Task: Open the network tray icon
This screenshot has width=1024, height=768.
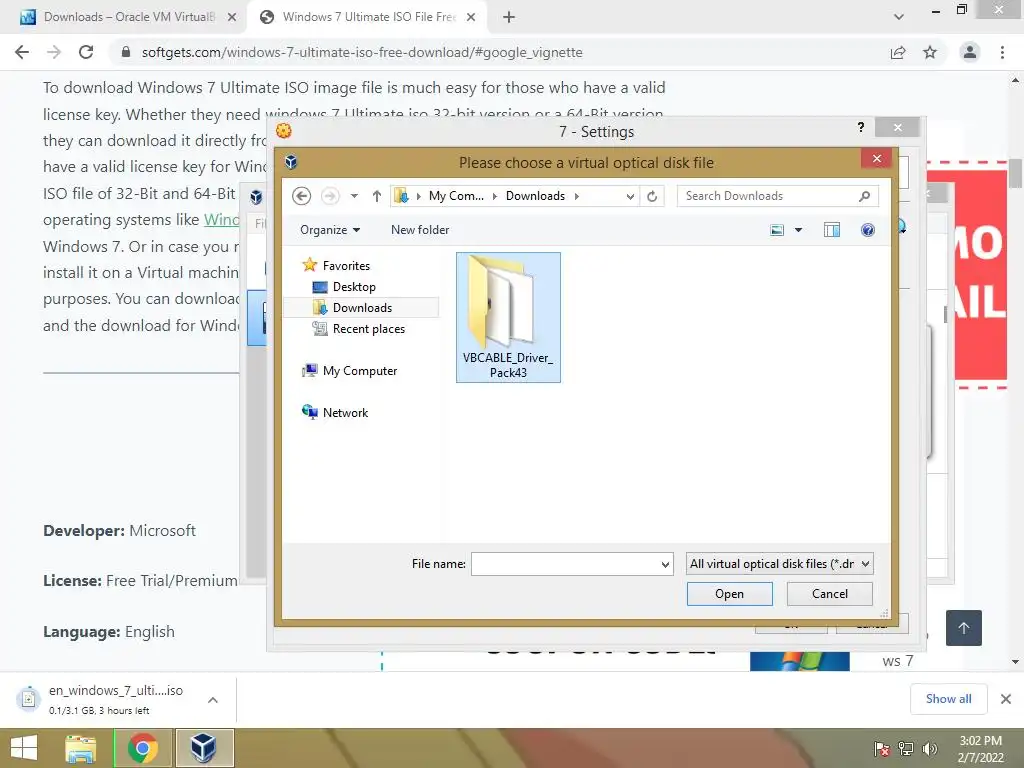Action: coord(906,749)
